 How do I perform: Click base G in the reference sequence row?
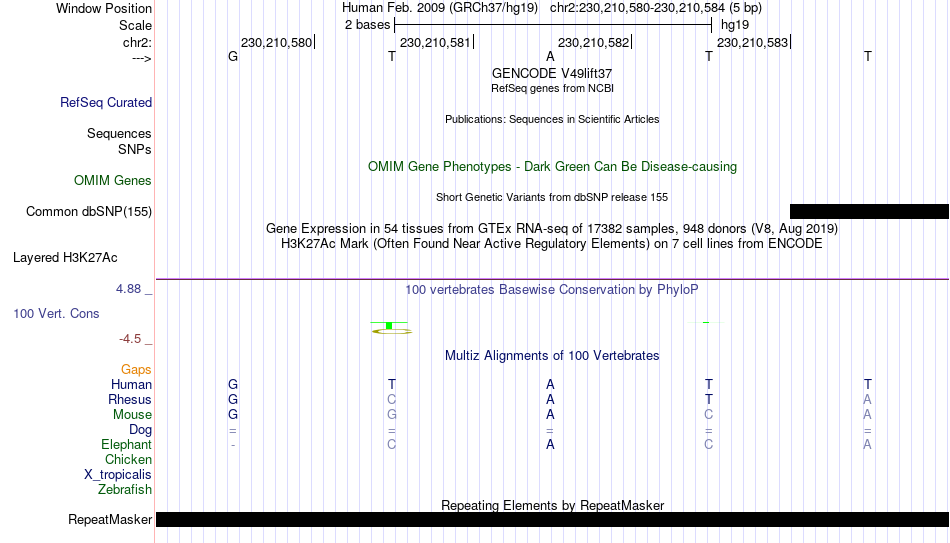coord(233,56)
